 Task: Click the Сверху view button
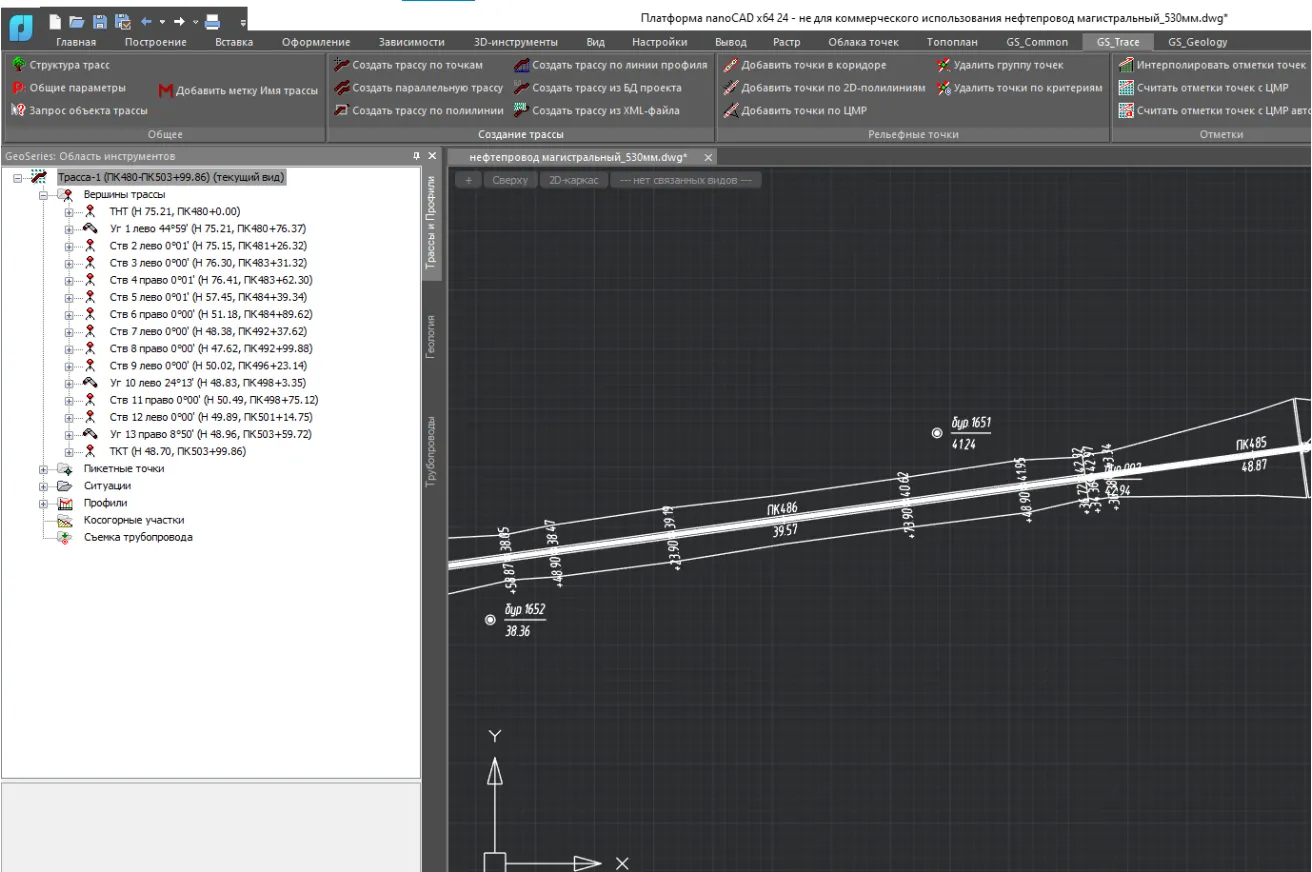pos(509,180)
